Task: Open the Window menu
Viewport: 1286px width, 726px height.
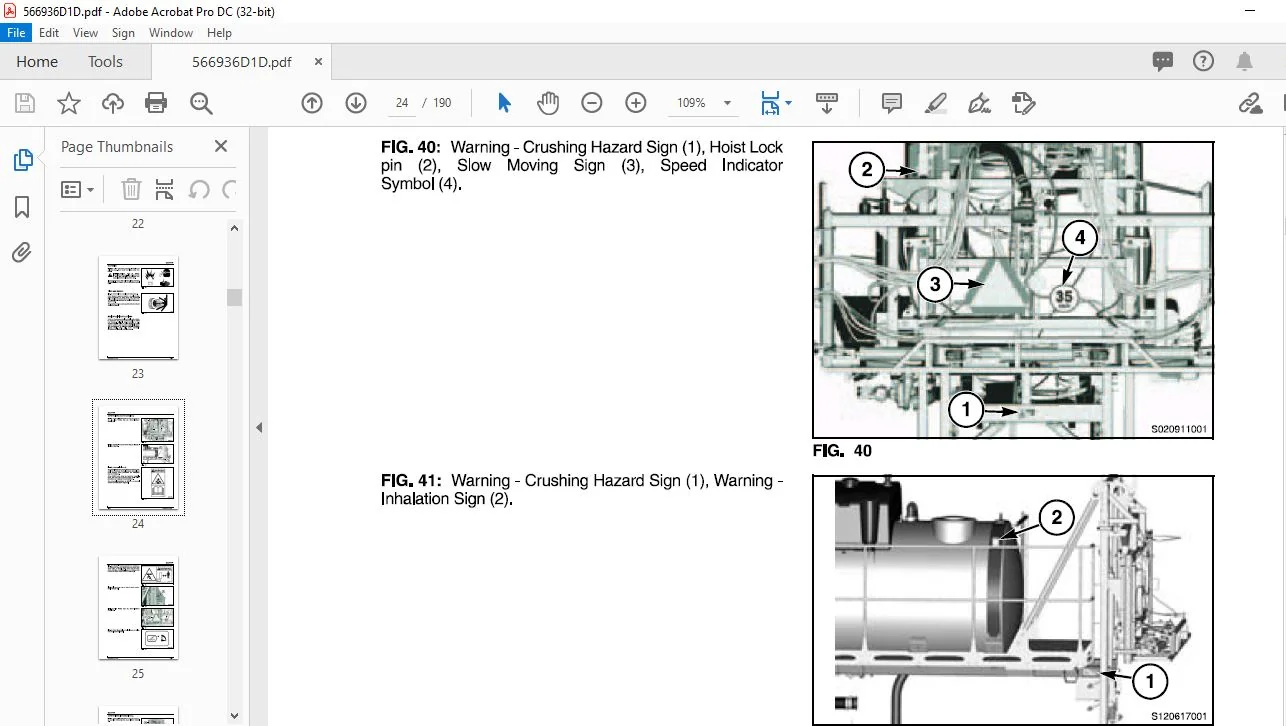Action: pos(171,33)
